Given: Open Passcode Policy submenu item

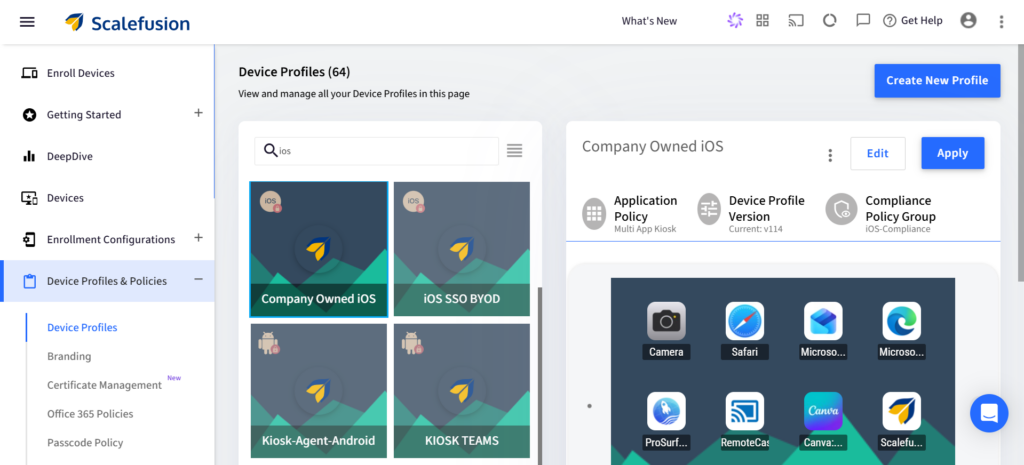Looking at the screenshot, I should [x=85, y=442].
